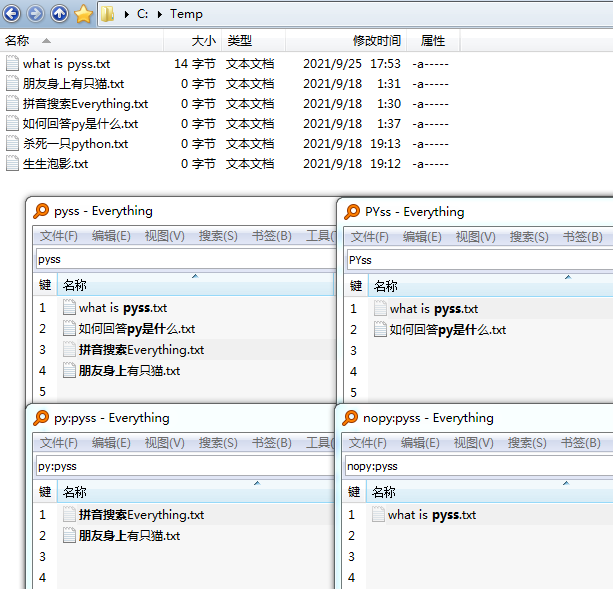Select 朋友身上有只猫.txt in py:pyss window
613x589 pixels.
pos(129,535)
